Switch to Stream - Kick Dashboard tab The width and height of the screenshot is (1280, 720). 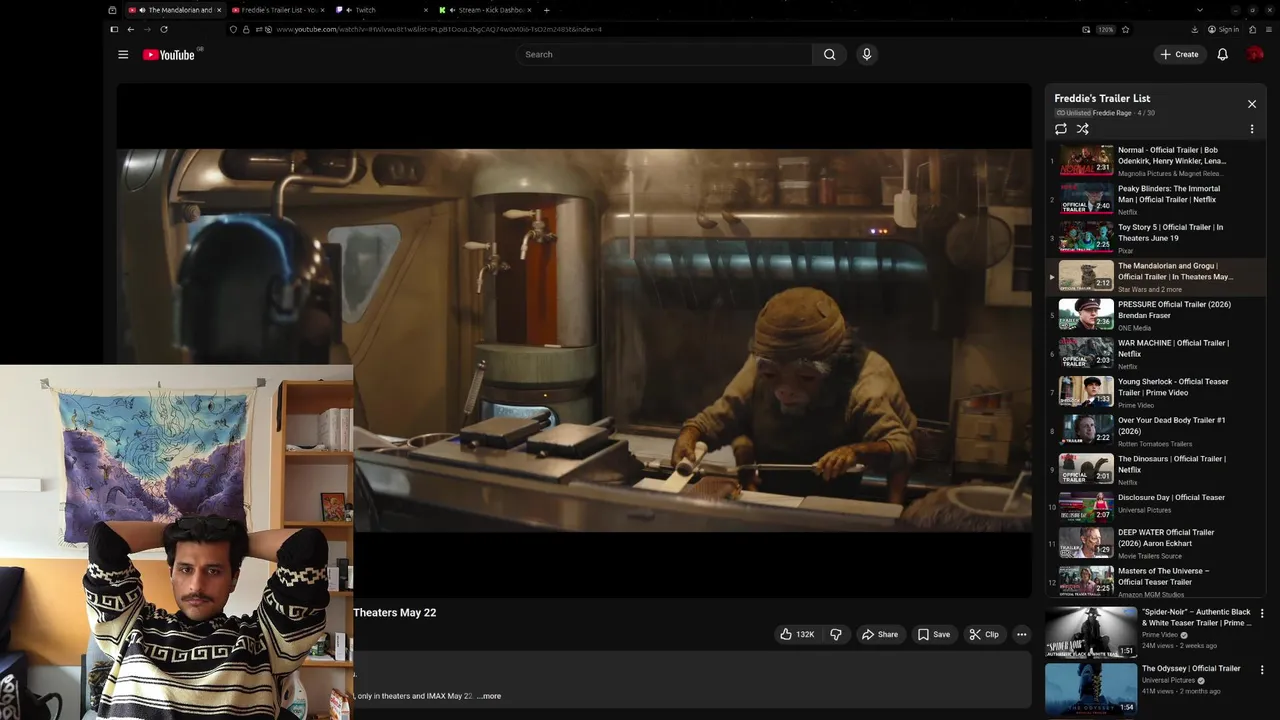tap(484, 10)
